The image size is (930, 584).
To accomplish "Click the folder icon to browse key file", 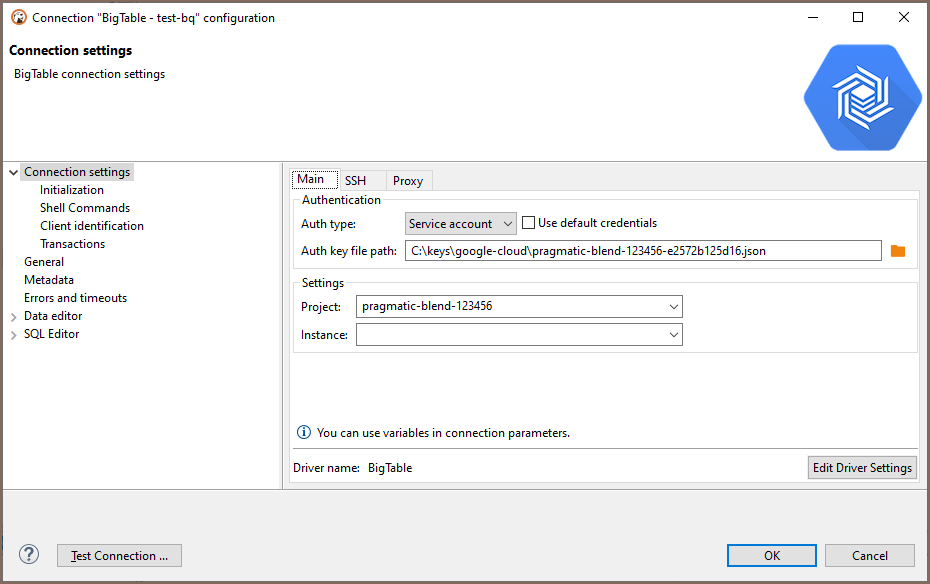I will (x=897, y=251).
